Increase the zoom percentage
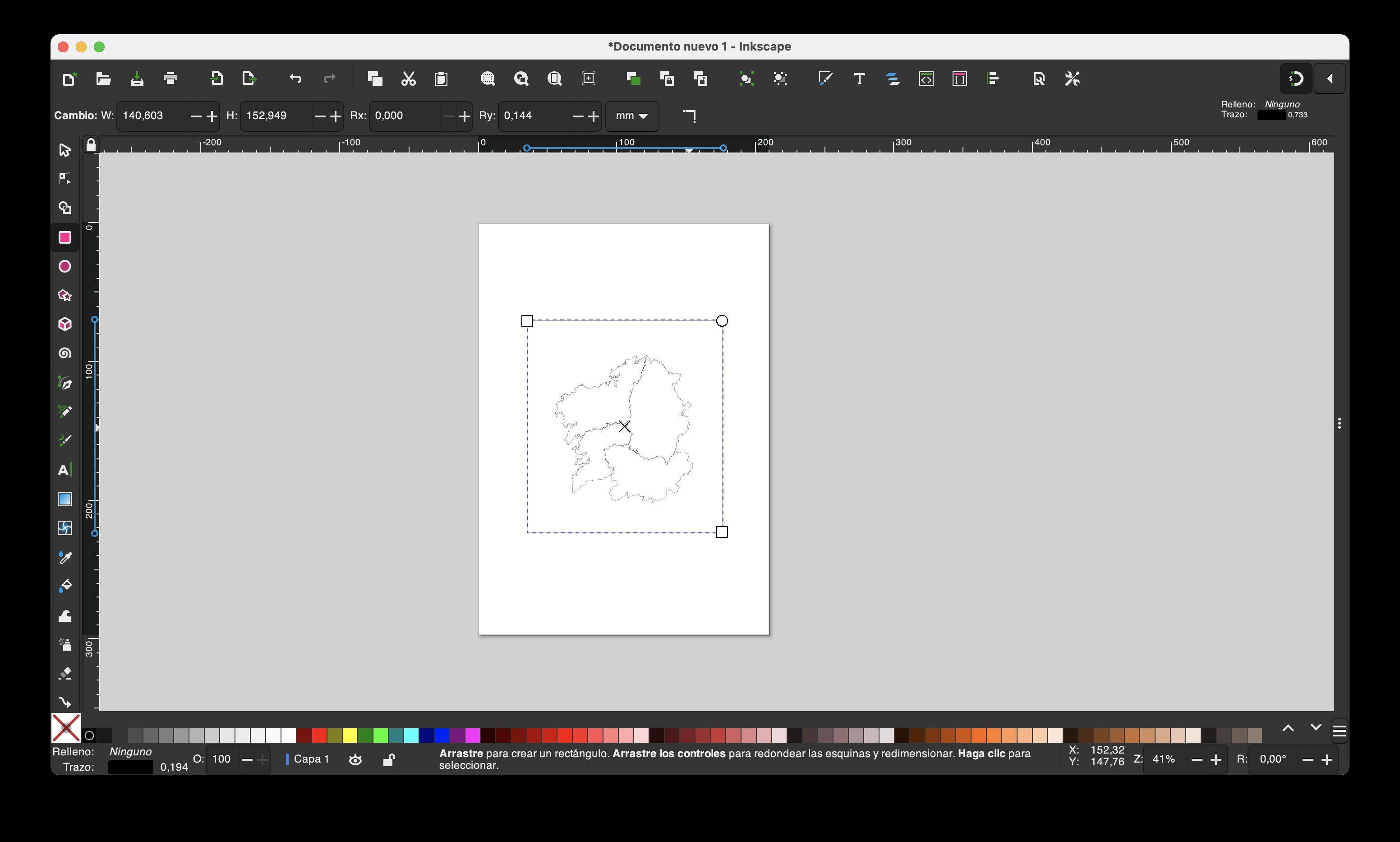Image resolution: width=1400 pixels, height=842 pixels. pos(1216,760)
